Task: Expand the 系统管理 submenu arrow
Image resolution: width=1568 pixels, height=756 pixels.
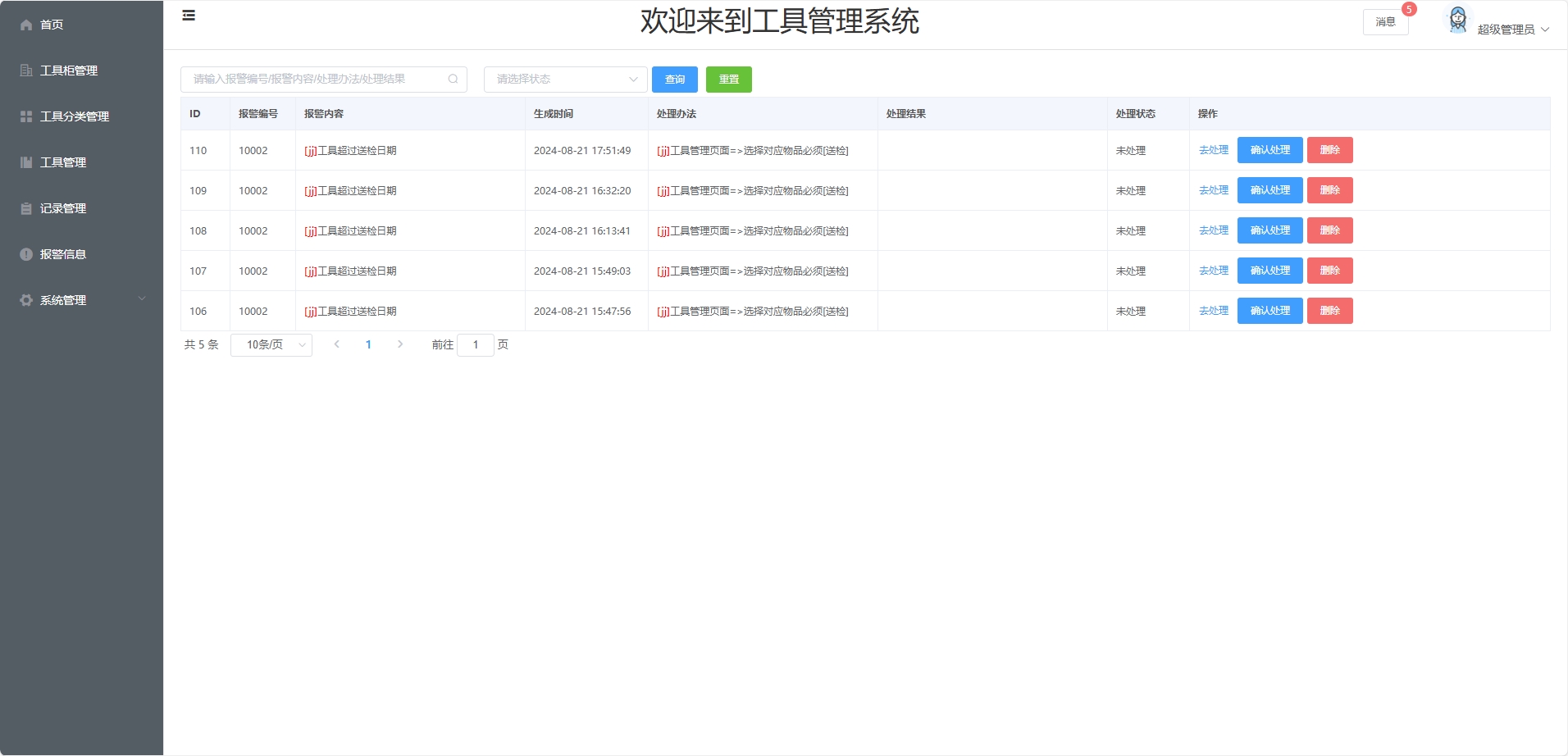Action: point(142,299)
